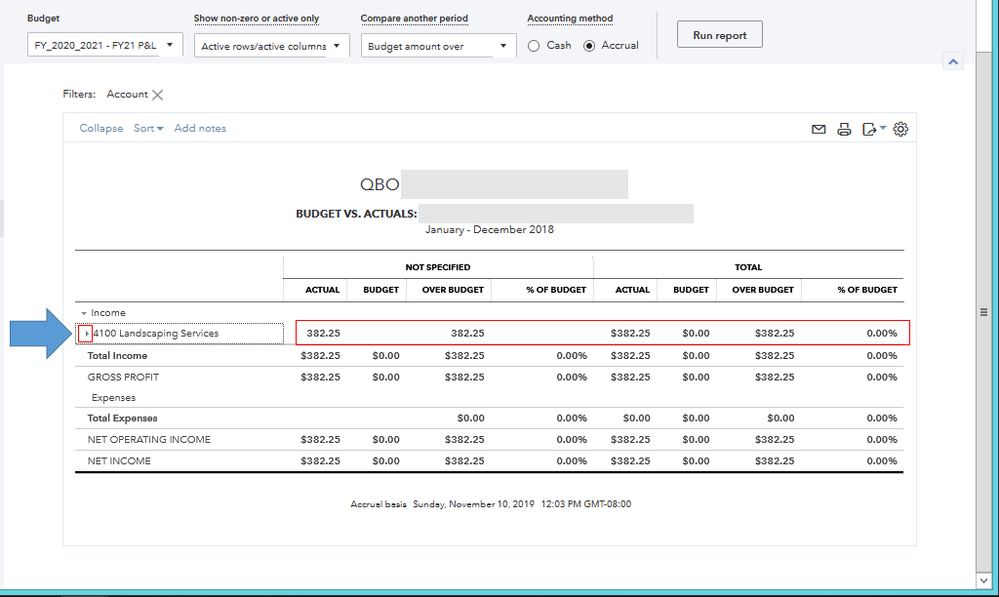The height and width of the screenshot is (597, 999).
Task: Click the dropdown arrow beside the export icon
Action: 882,129
